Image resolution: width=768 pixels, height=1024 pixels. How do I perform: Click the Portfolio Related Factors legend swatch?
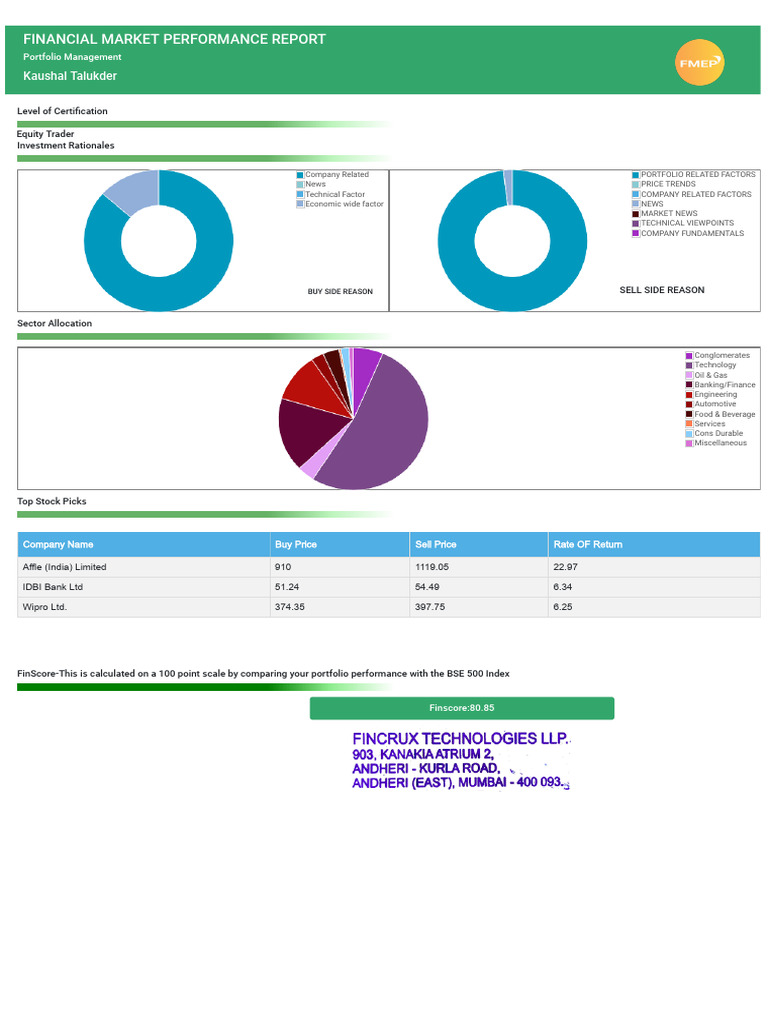click(636, 175)
